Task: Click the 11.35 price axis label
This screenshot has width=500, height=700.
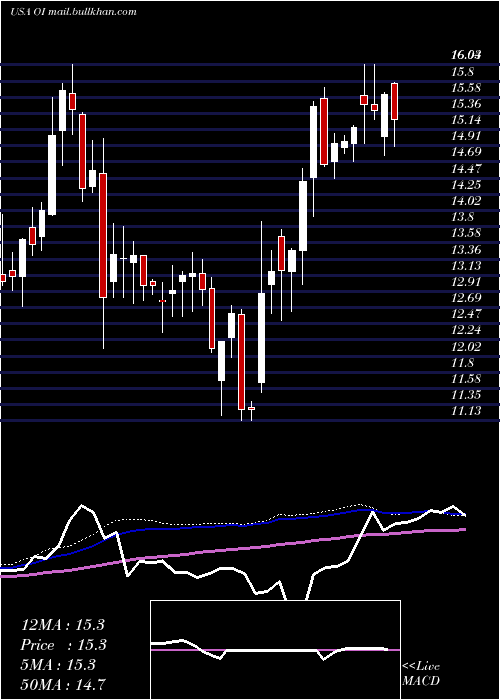Action: 466,395
